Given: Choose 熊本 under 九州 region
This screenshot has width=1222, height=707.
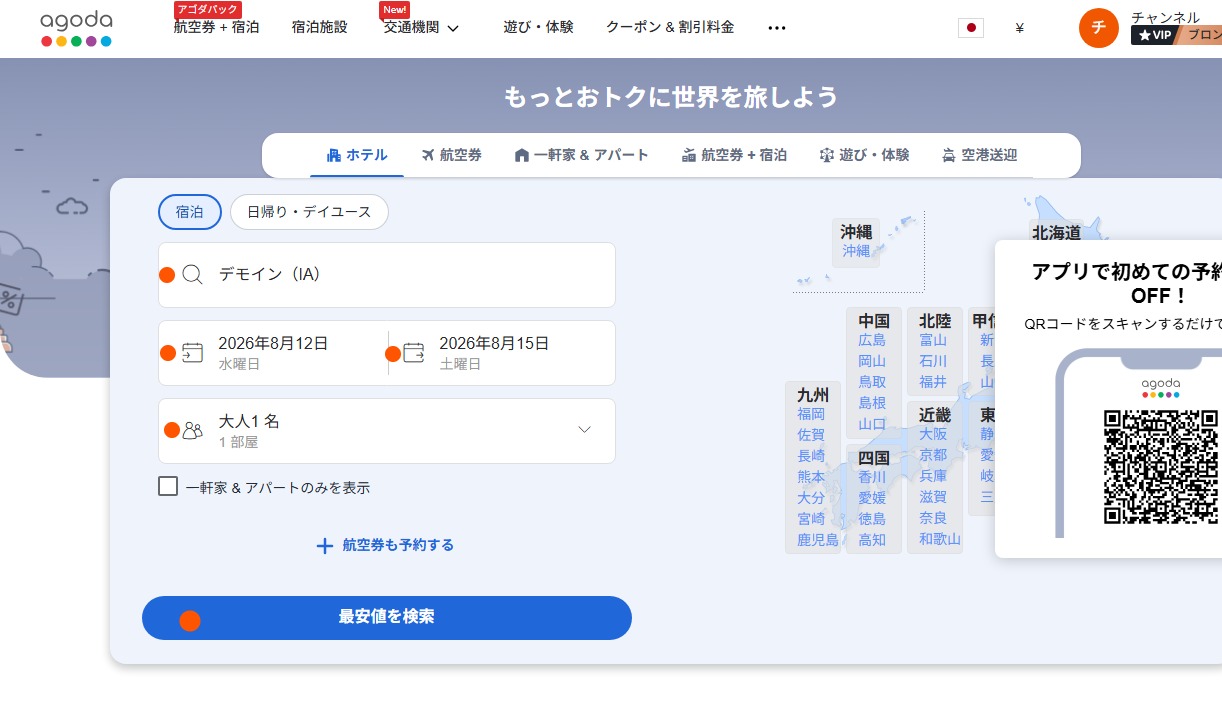Looking at the screenshot, I should [811, 477].
